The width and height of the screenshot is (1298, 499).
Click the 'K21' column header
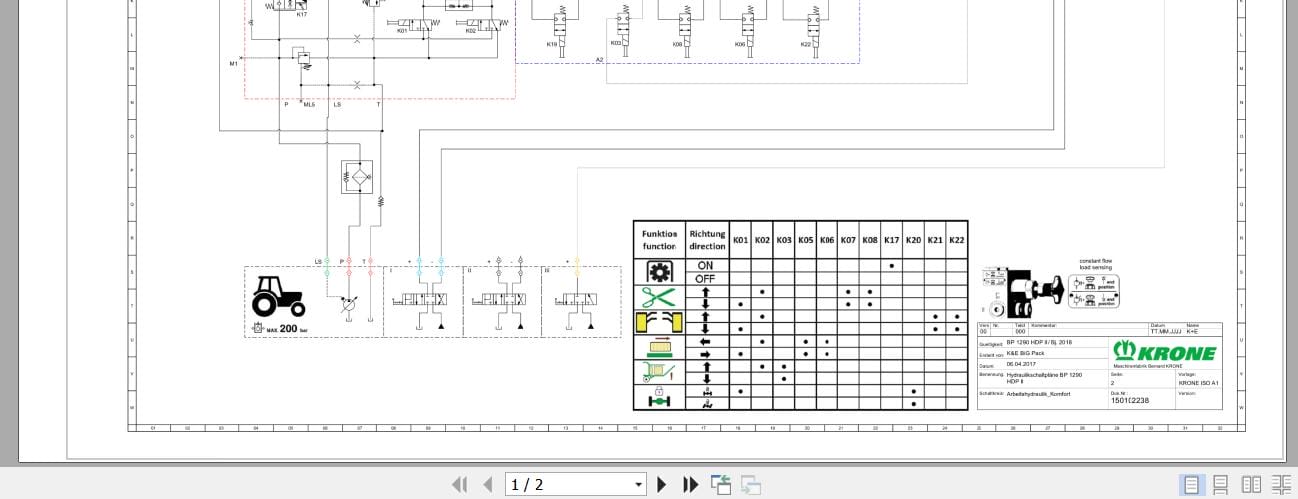click(x=935, y=240)
